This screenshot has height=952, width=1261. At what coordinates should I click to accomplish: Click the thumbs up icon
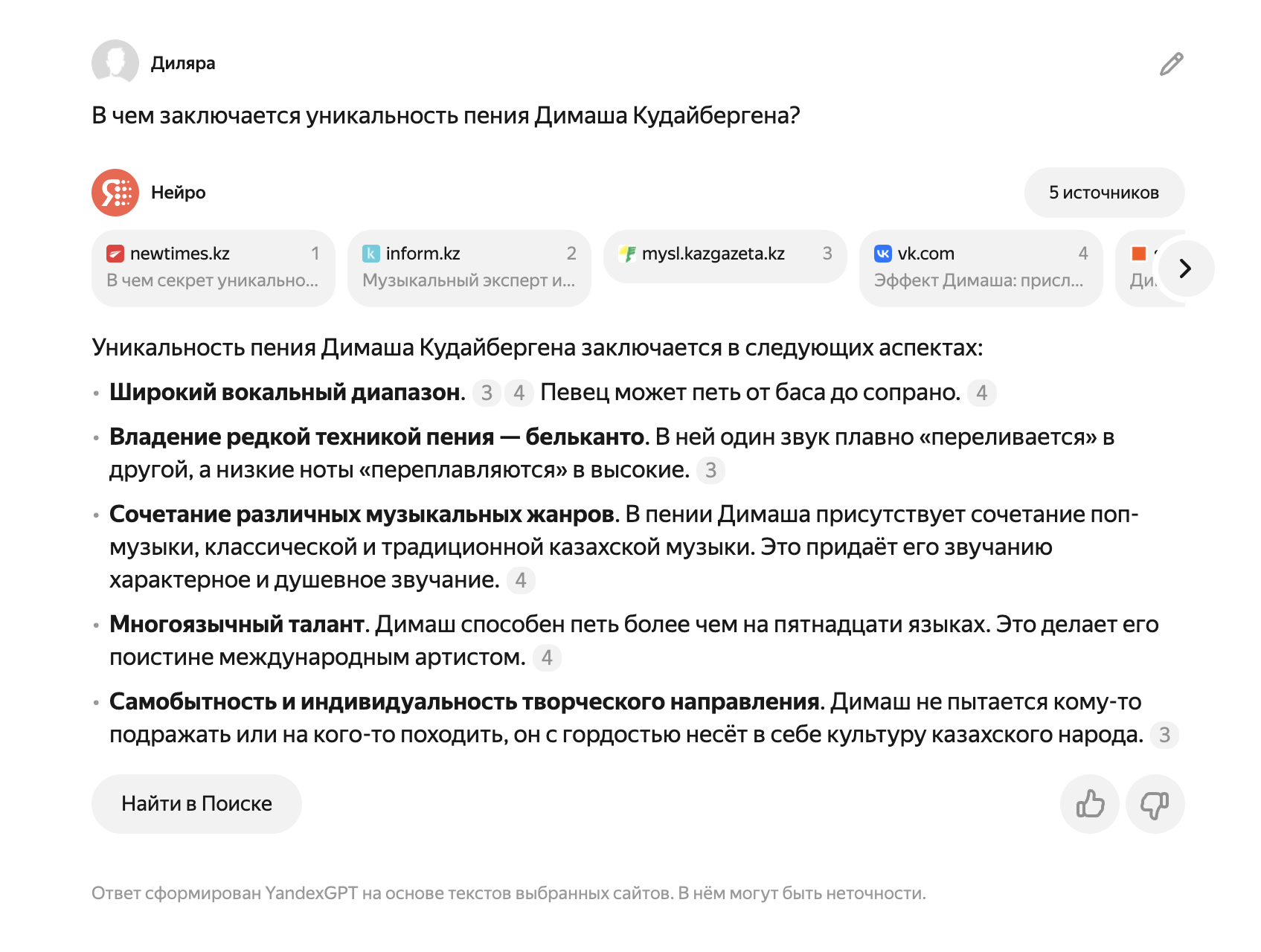1090,804
